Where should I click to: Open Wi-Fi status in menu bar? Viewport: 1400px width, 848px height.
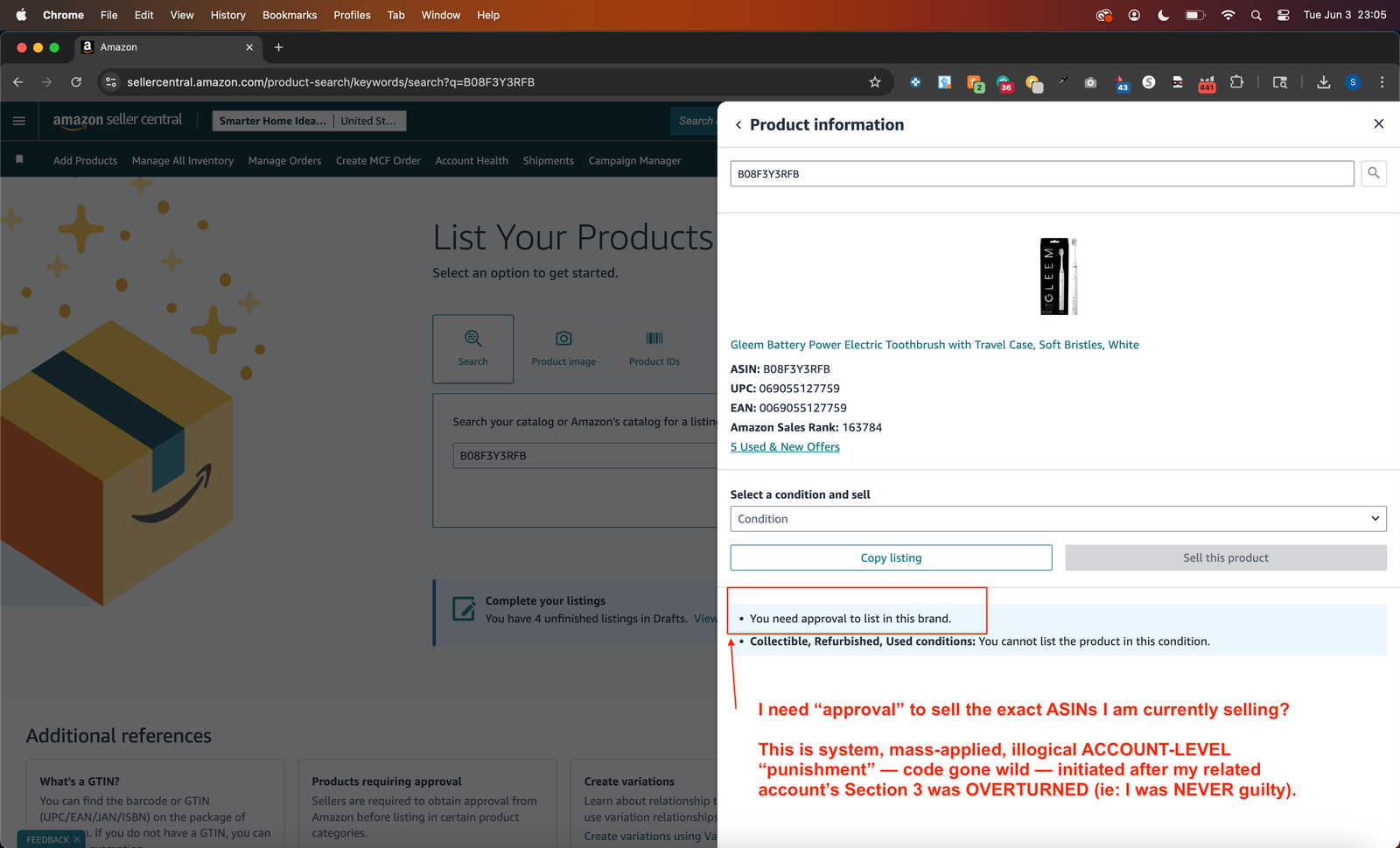pos(1228,15)
